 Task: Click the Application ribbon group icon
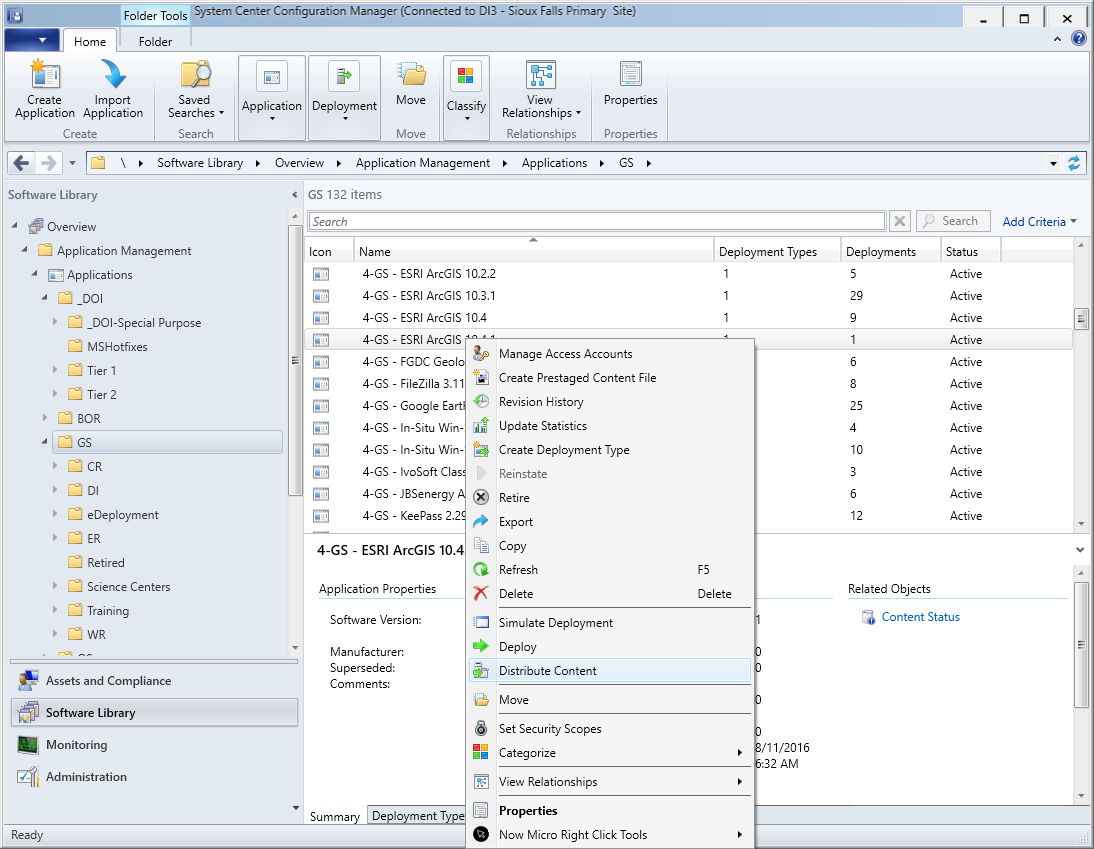[271, 76]
